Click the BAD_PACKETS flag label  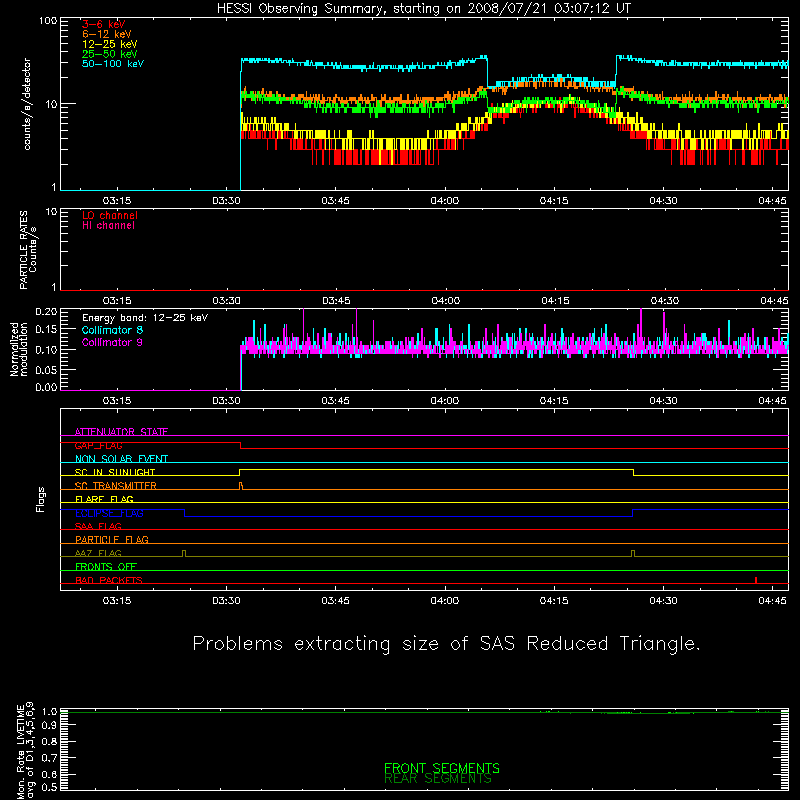109,580
